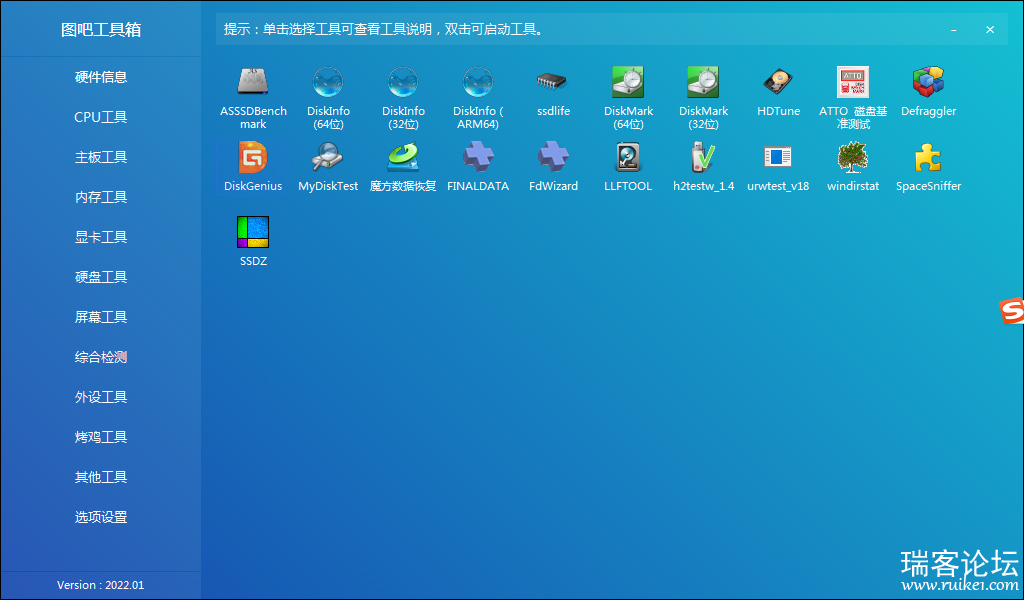Select the ssdlife chip icon
Viewport: 1024px width, 600px height.
pyautogui.click(x=553, y=82)
